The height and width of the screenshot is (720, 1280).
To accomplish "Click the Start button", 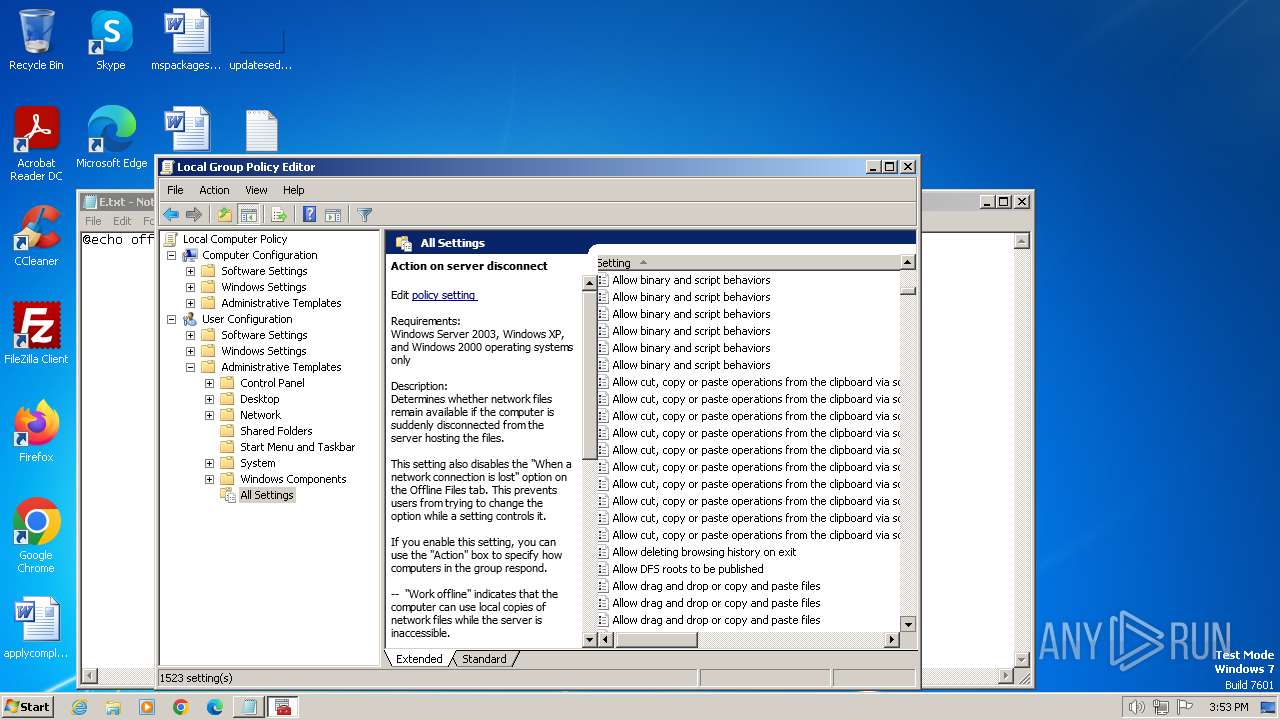I will 27,707.
